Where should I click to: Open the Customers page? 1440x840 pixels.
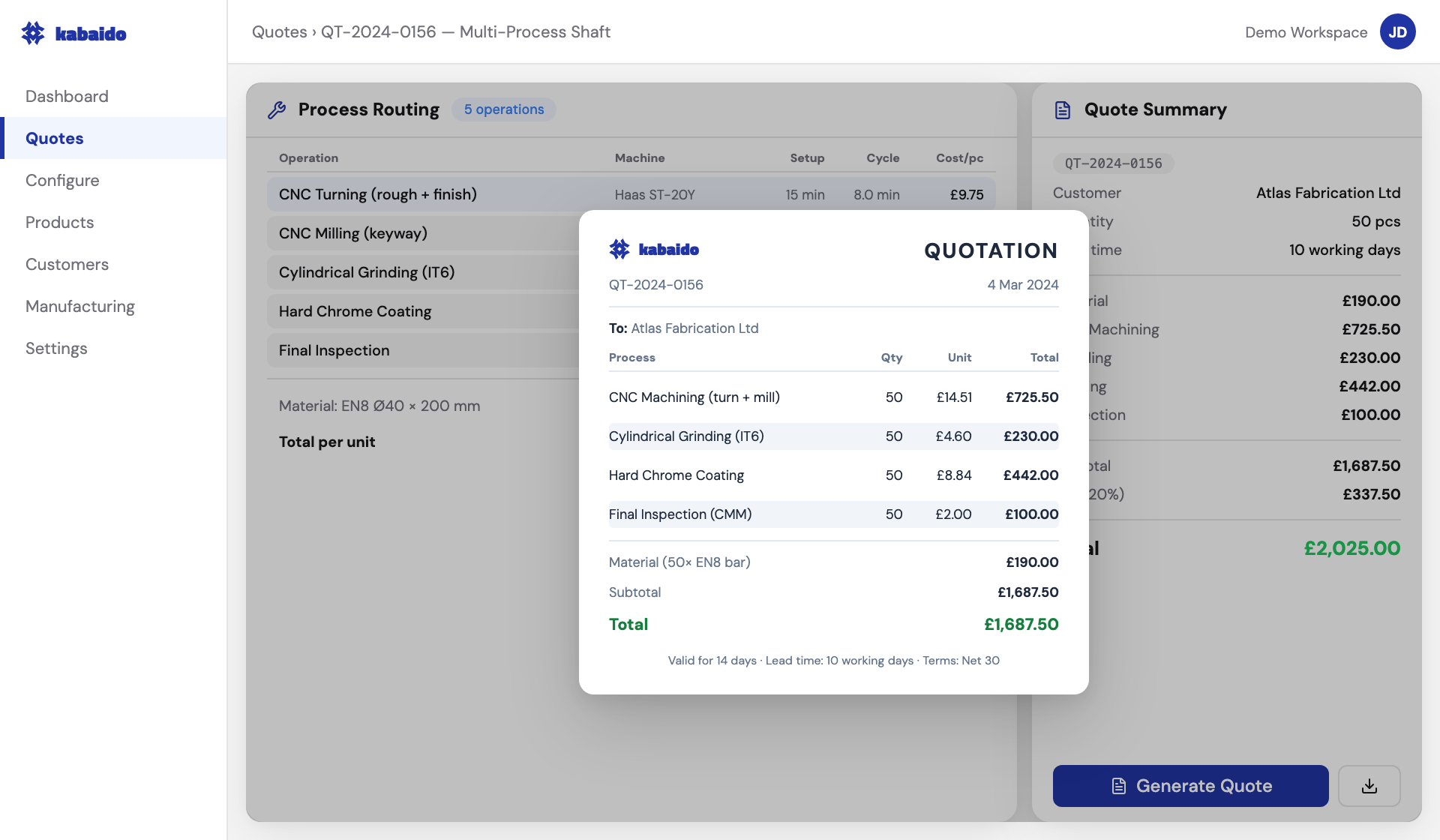tap(67, 264)
